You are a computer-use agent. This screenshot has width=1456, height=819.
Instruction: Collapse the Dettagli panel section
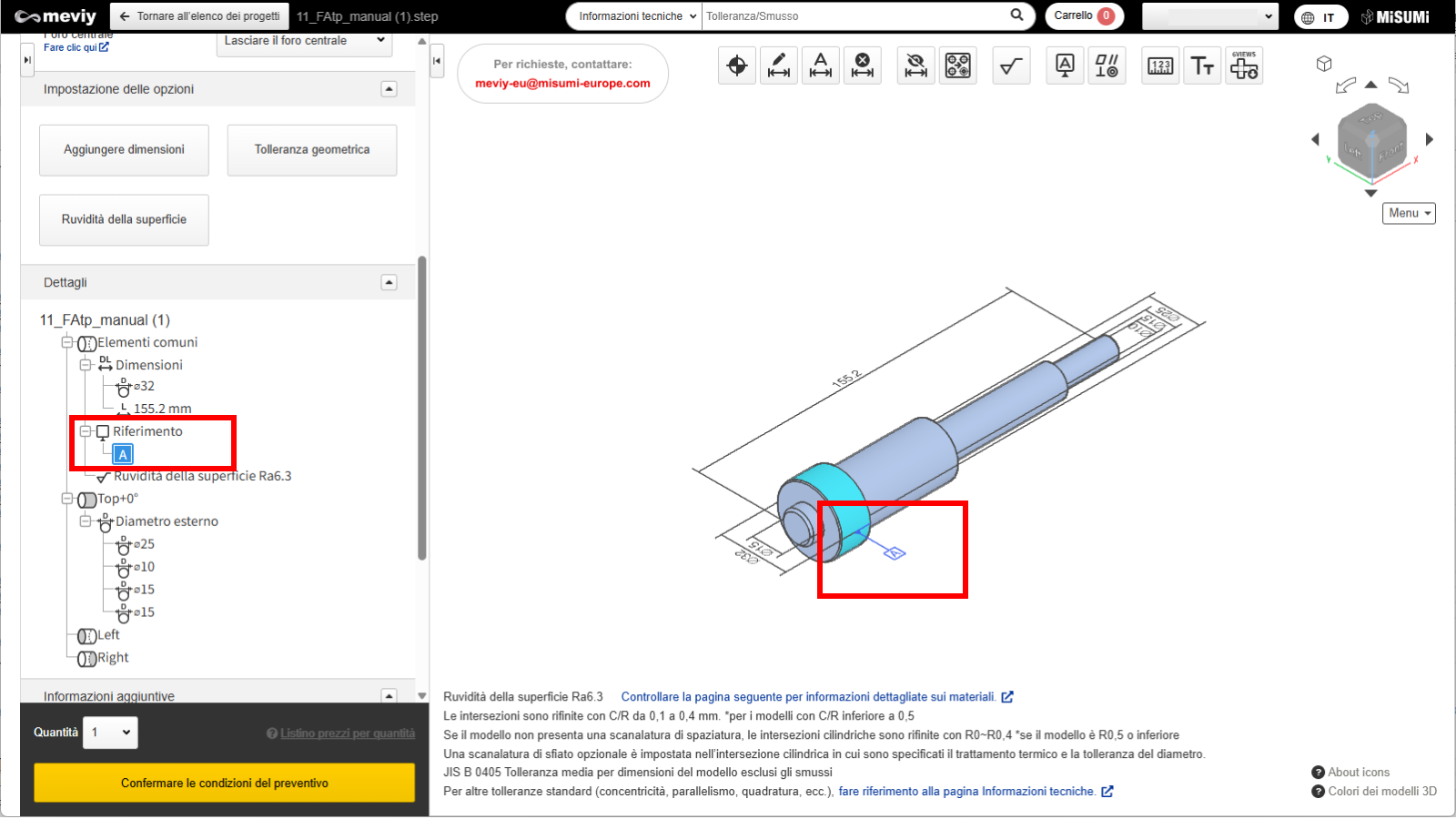[389, 282]
